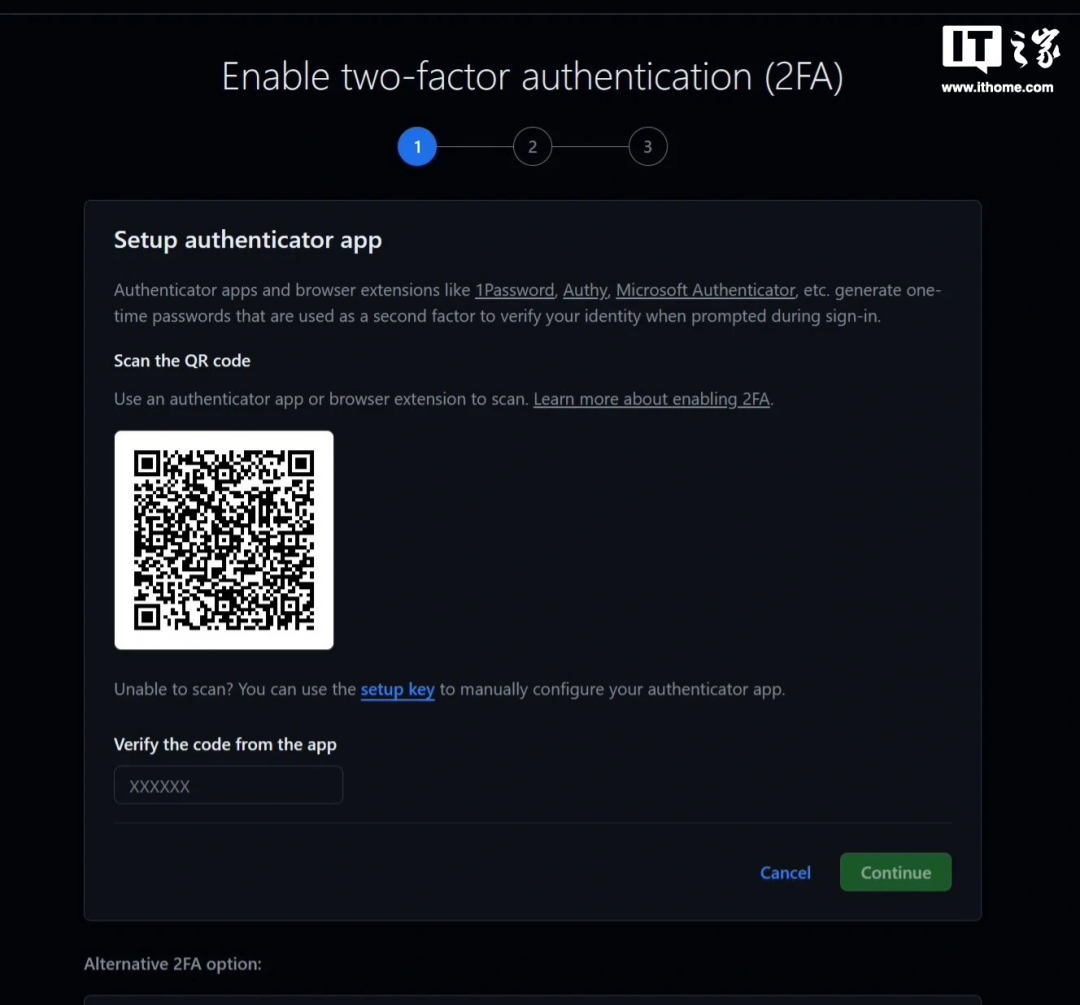Go to step 2 circle

tap(532, 147)
